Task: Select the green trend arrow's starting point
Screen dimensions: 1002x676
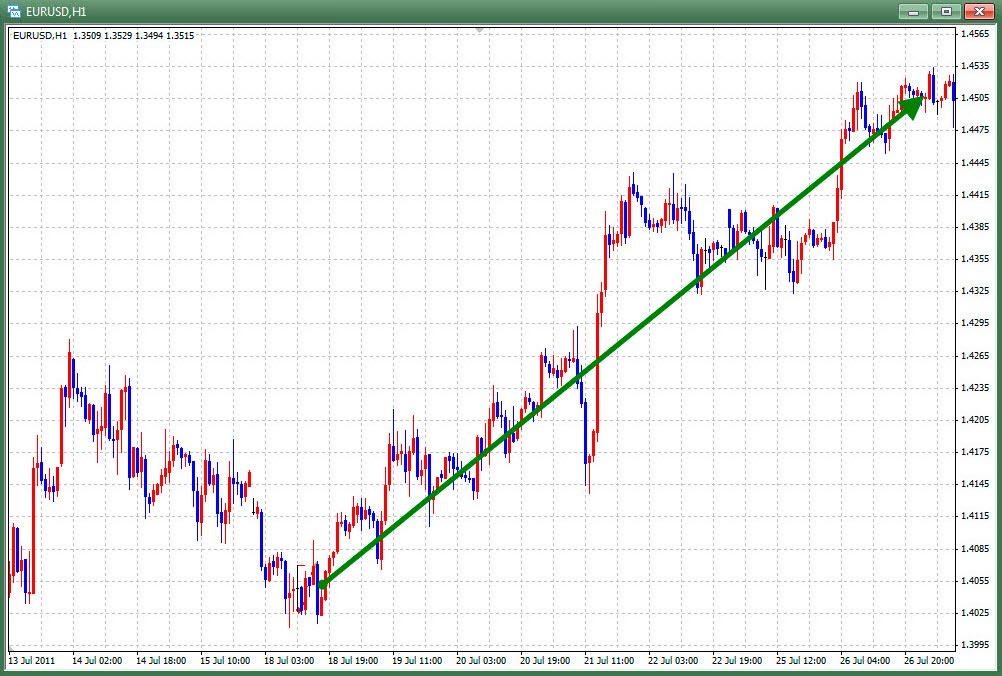Action: click(x=321, y=586)
